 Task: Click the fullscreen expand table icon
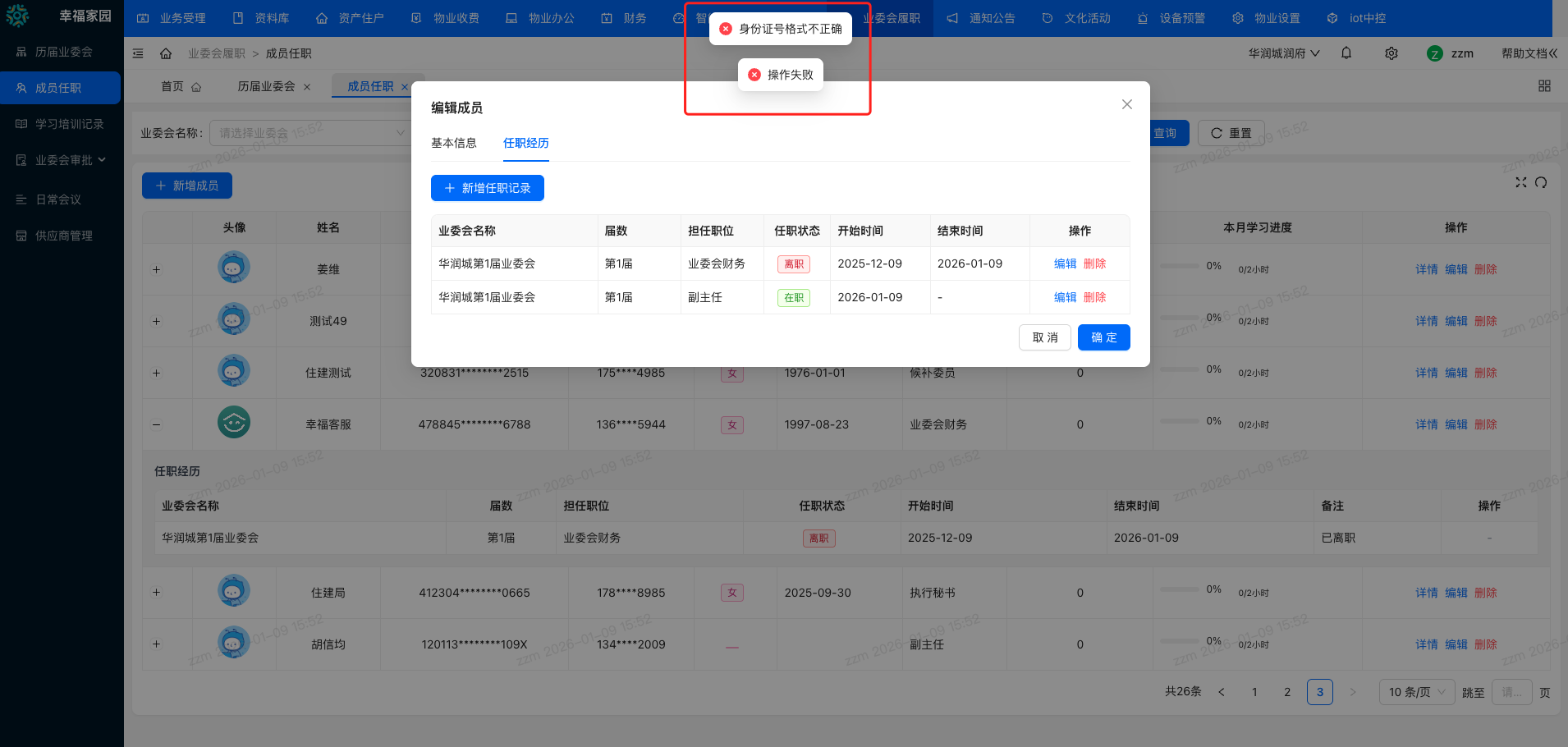click(x=1520, y=182)
